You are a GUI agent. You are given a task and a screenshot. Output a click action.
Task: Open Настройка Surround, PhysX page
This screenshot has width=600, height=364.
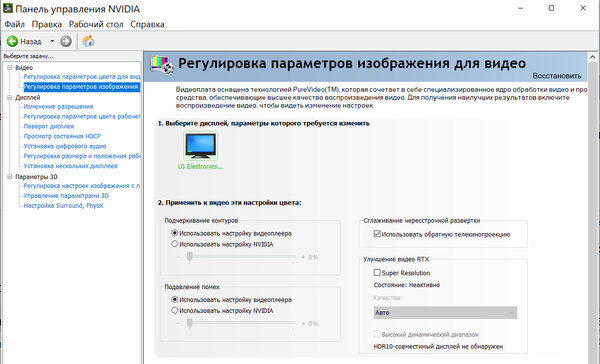pyautogui.click(x=64, y=206)
